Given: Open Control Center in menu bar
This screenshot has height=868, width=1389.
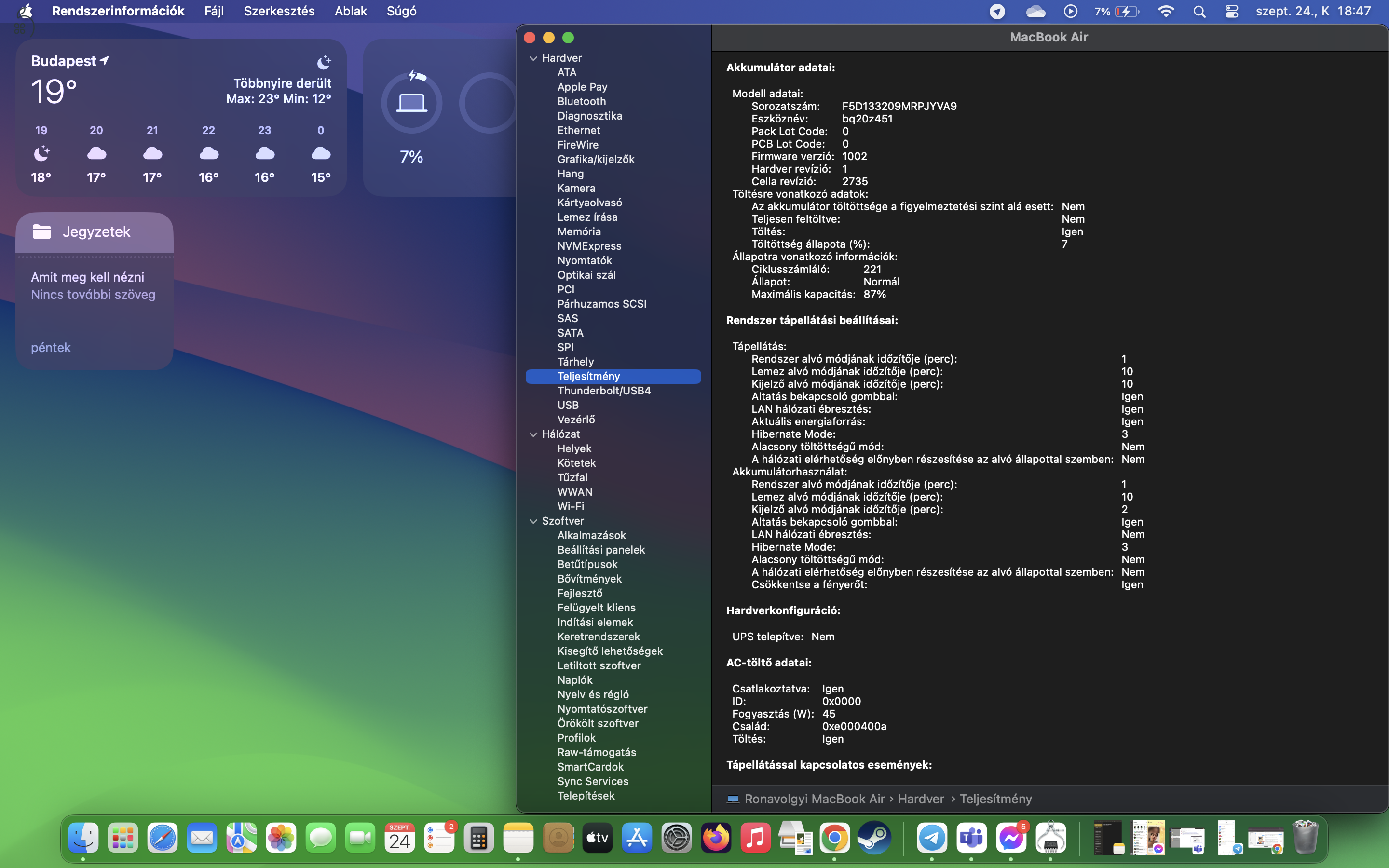Looking at the screenshot, I should pyautogui.click(x=1232, y=12).
